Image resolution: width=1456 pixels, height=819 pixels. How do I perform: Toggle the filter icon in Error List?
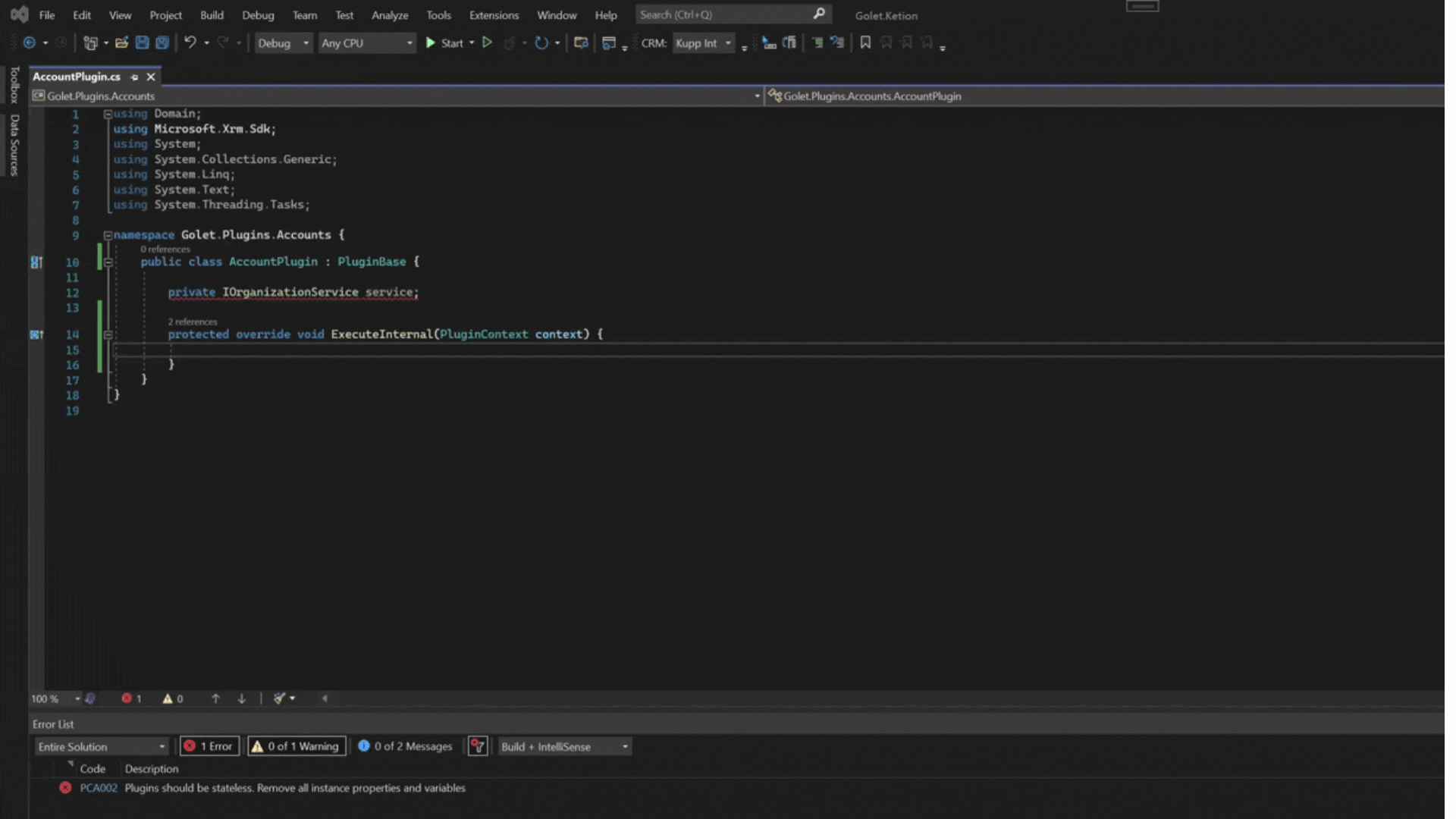pos(478,747)
